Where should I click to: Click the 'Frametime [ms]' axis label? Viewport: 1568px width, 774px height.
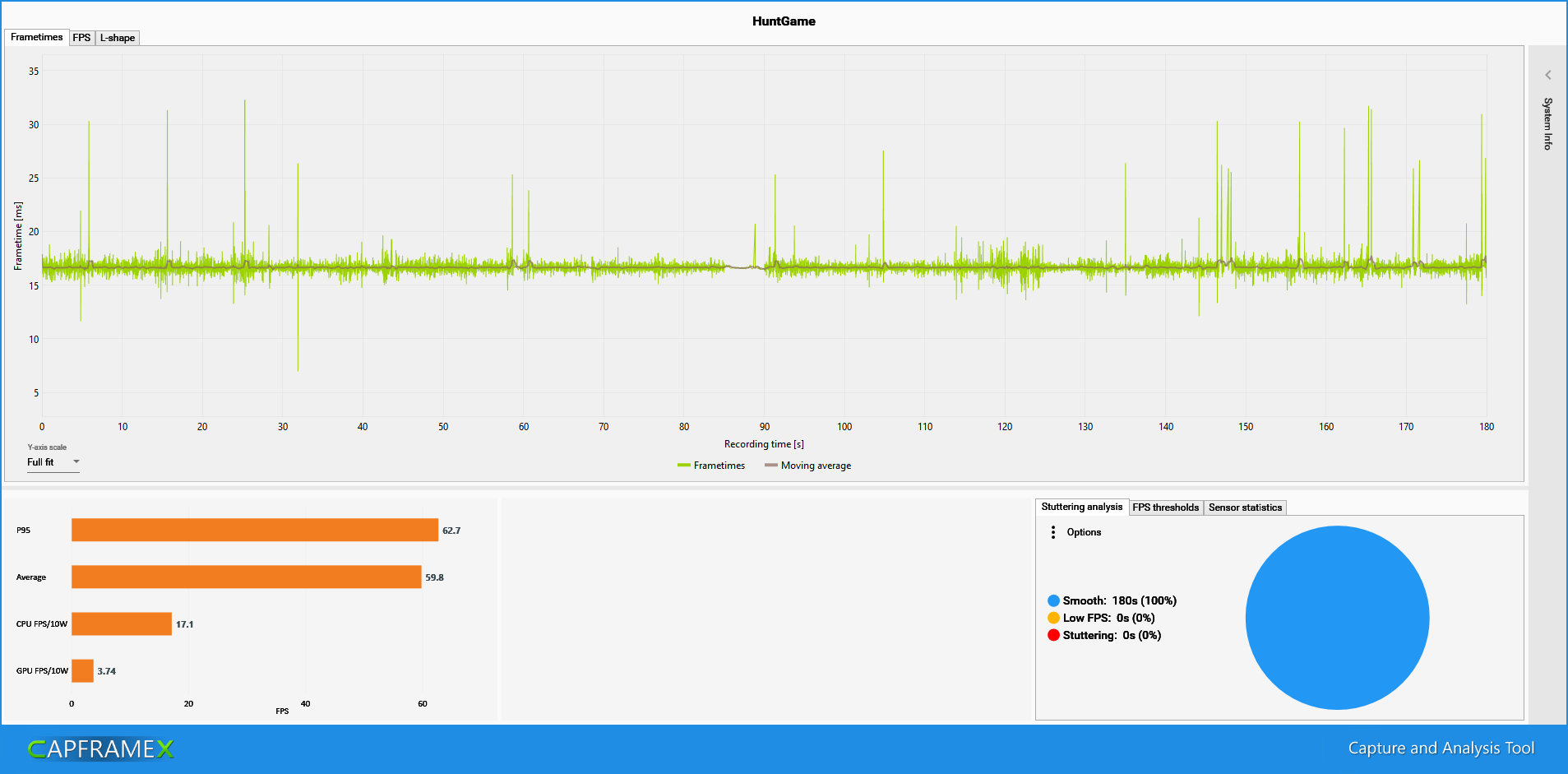coord(18,236)
